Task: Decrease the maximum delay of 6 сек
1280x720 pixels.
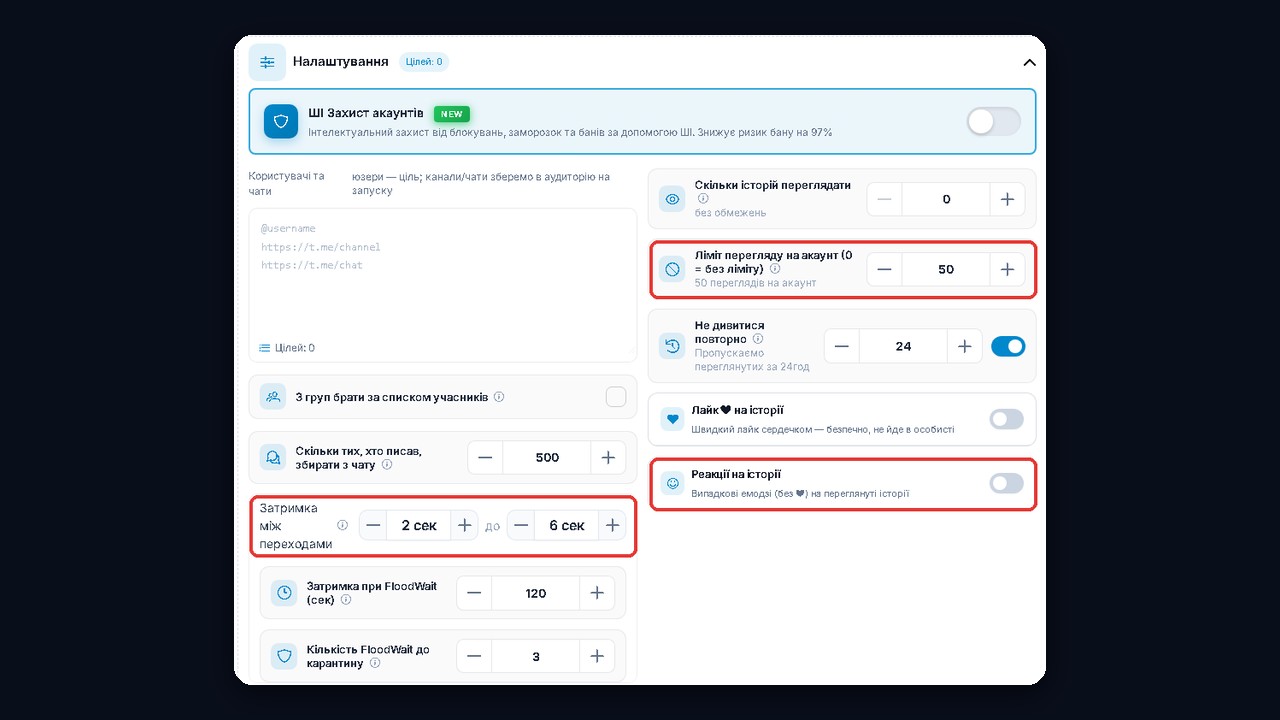Action: coord(521,525)
